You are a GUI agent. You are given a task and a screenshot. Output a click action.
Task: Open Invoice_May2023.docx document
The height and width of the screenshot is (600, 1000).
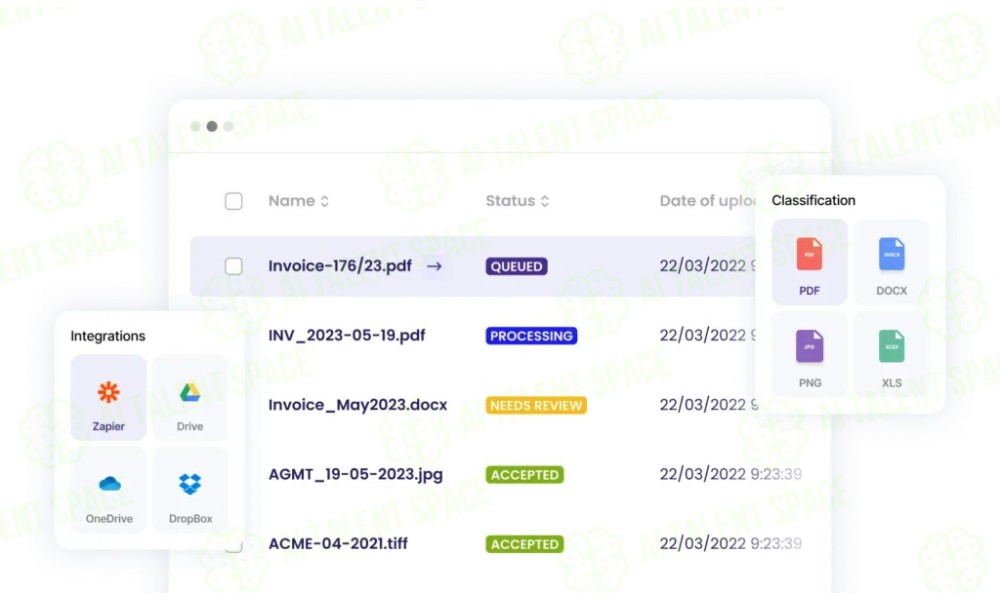pyautogui.click(x=357, y=405)
